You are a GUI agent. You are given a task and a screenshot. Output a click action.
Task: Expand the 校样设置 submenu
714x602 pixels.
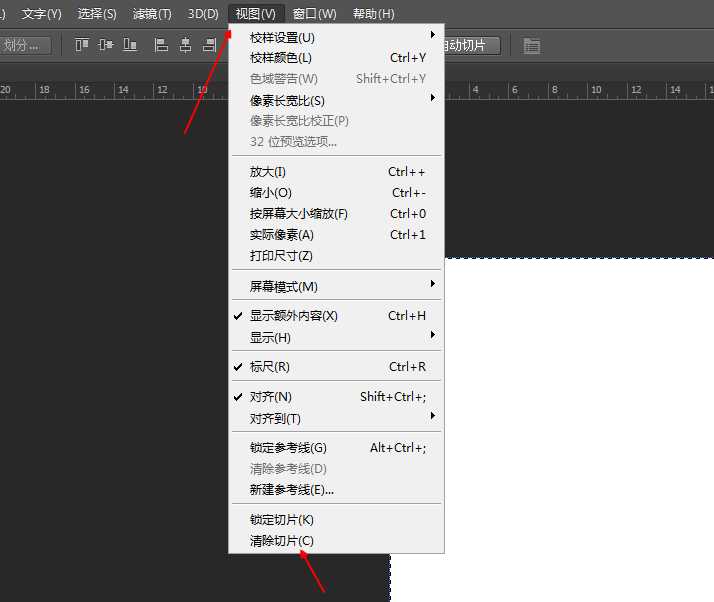282,37
